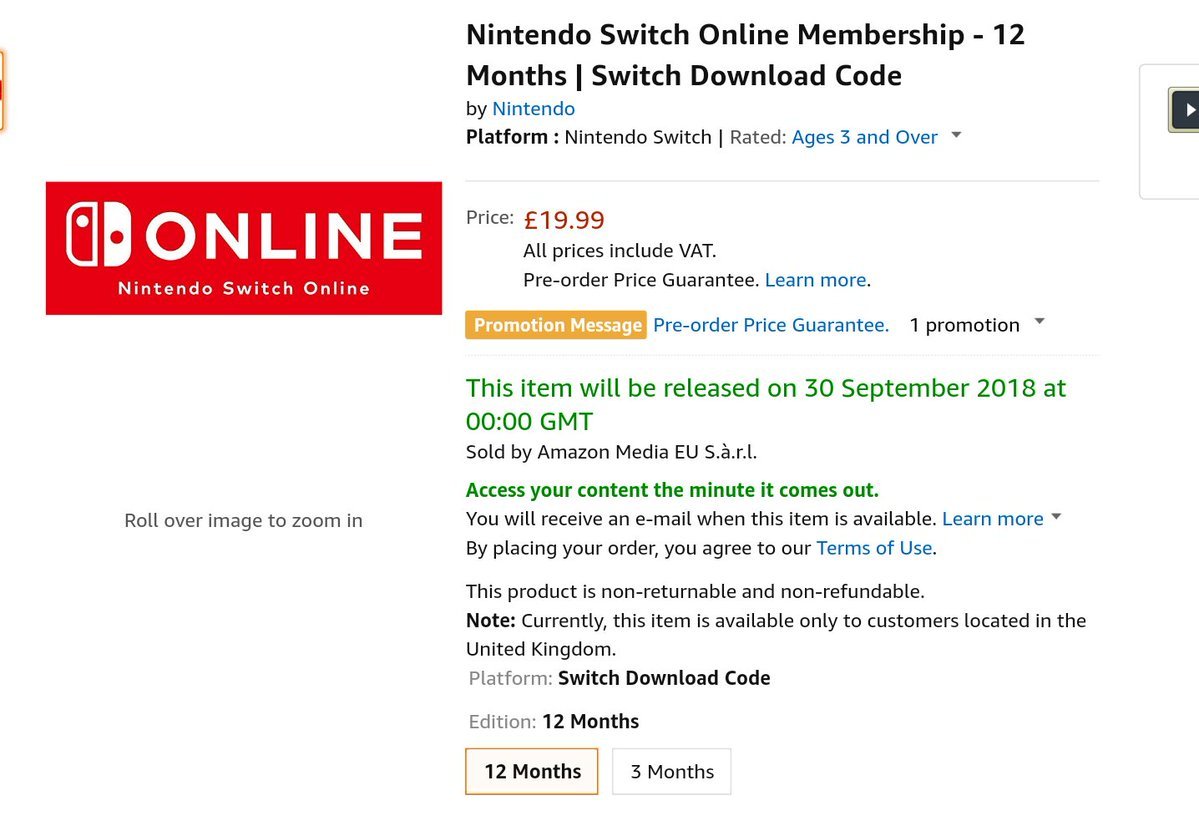Select the 12 Months edition option
The height and width of the screenshot is (816, 1199).
(x=532, y=771)
